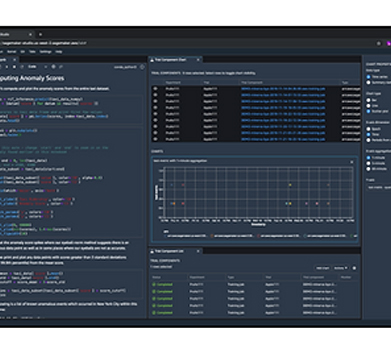The height and width of the screenshot is (362, 391).
Task: Choose Line chart type
Action: click(x=368, y=106)
